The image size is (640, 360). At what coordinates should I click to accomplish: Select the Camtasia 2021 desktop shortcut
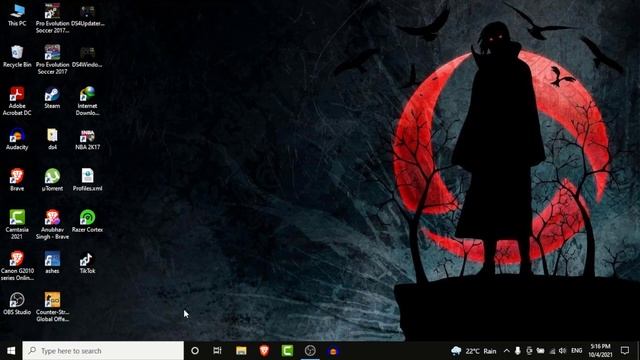point(17,224)
